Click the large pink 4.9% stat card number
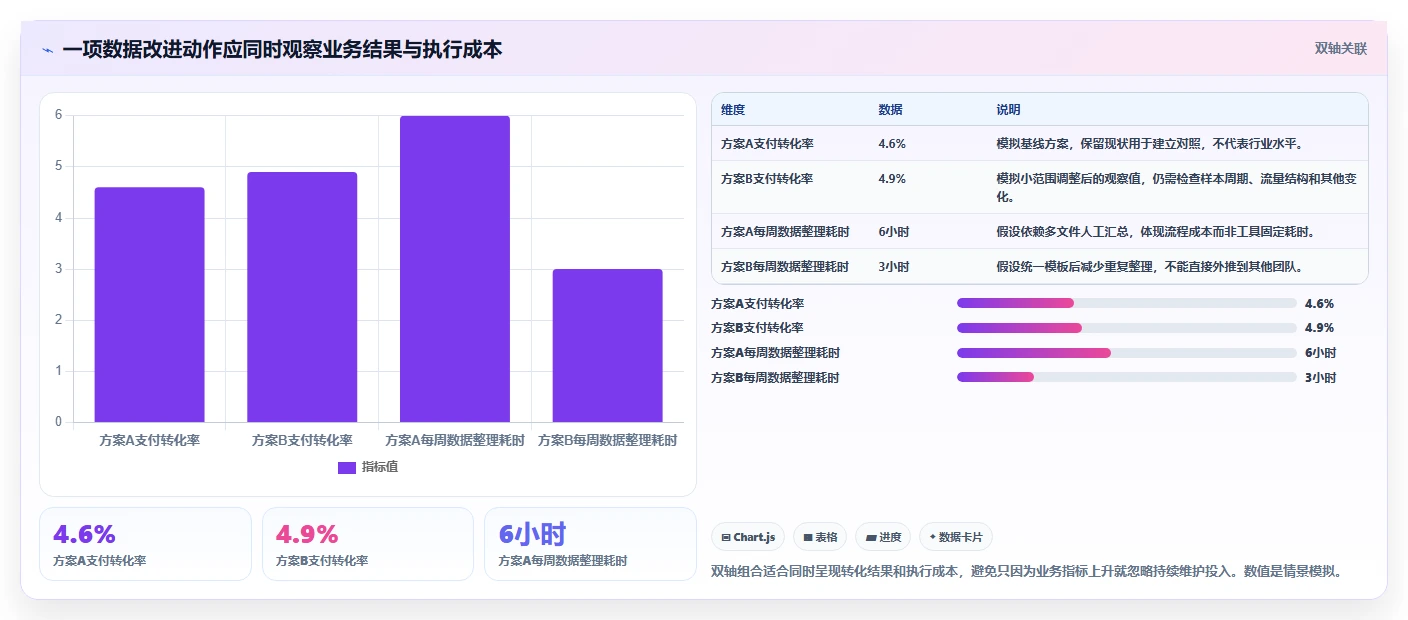Viewport: 1408px width, 620px height. coord(307,534)
